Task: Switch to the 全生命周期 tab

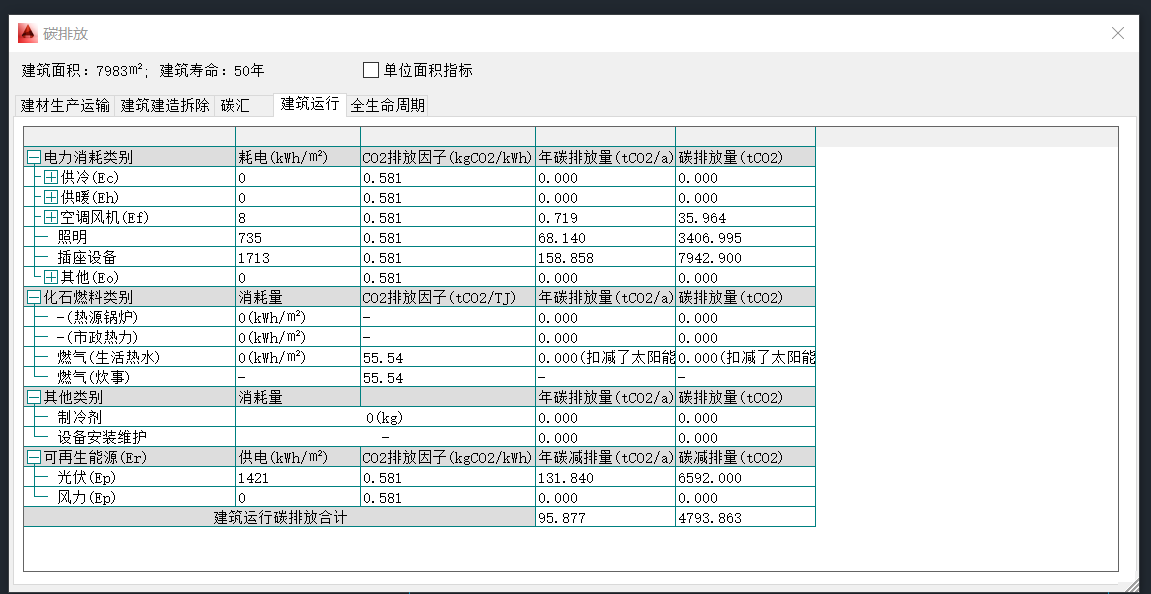Action: click(x=387, y=105)
